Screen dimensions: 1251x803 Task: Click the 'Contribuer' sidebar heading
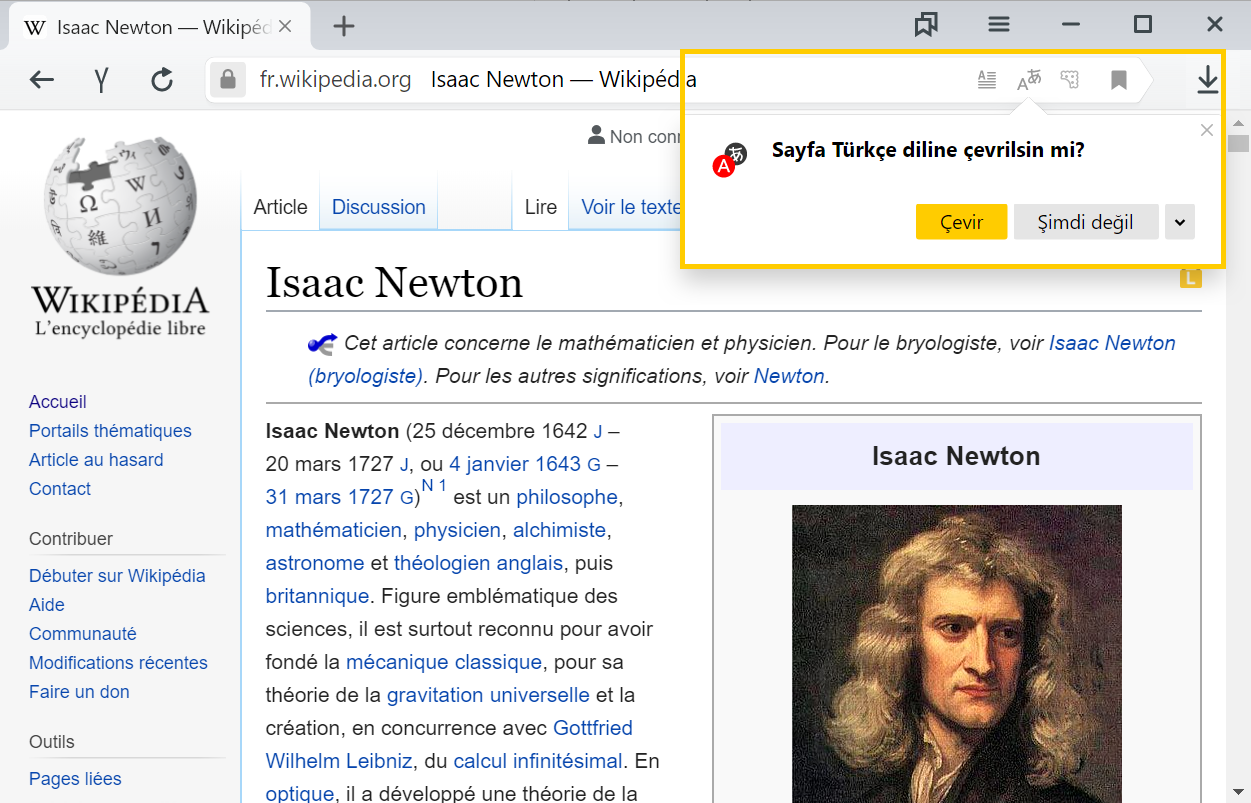[71, 539]
